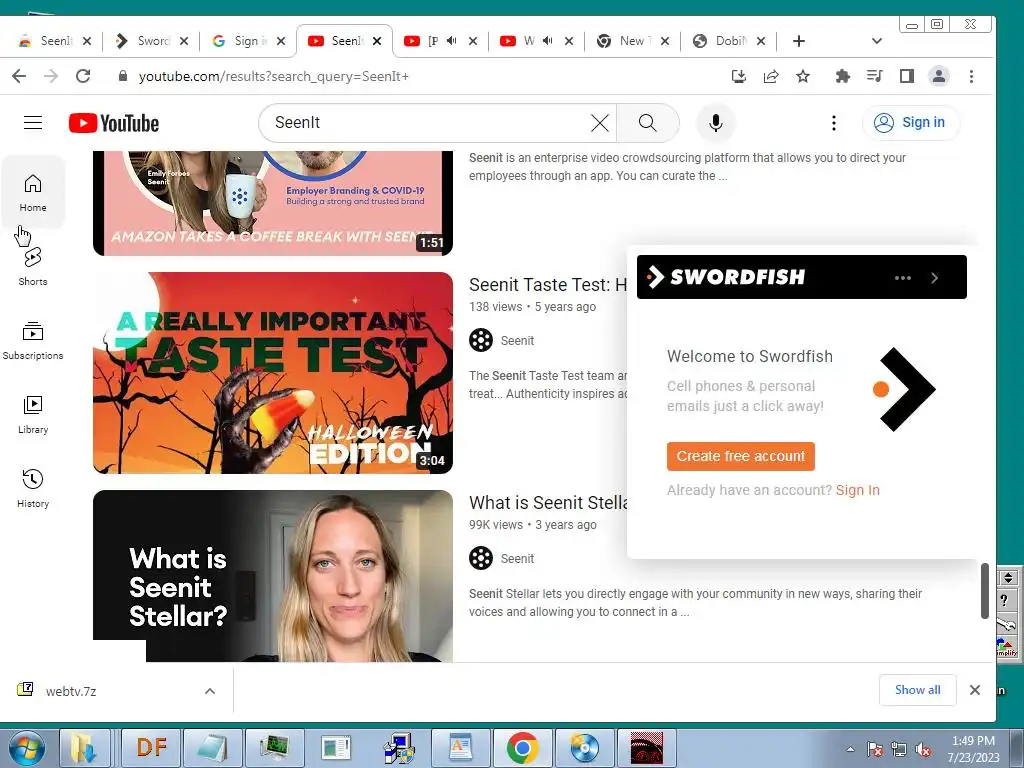Open Swordfish panel options dots
Viewport: 1024px width, 768px height.
click(x=903, y=278)
